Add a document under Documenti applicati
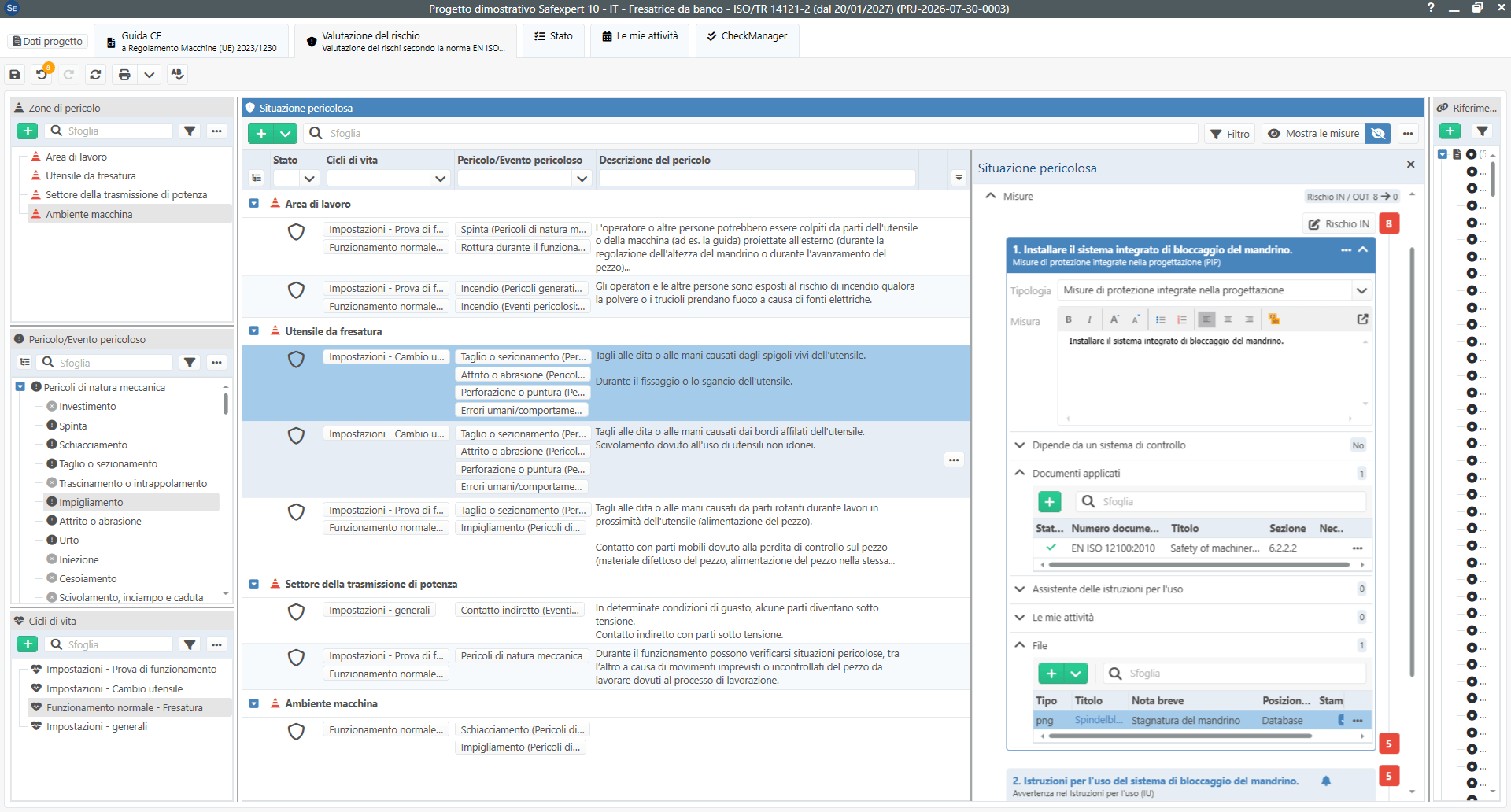The image size is (1511, 812). pos(1049,501)
